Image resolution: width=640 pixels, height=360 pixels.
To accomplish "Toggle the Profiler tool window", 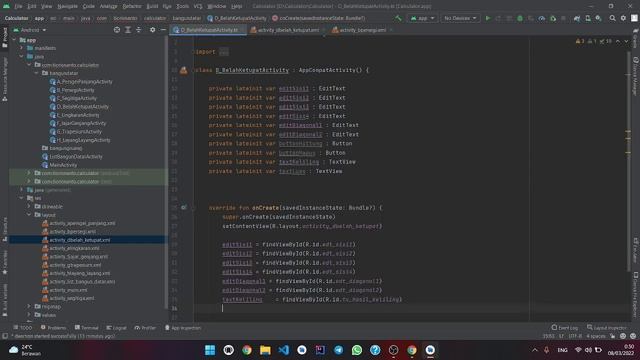I will coord(145,328).
